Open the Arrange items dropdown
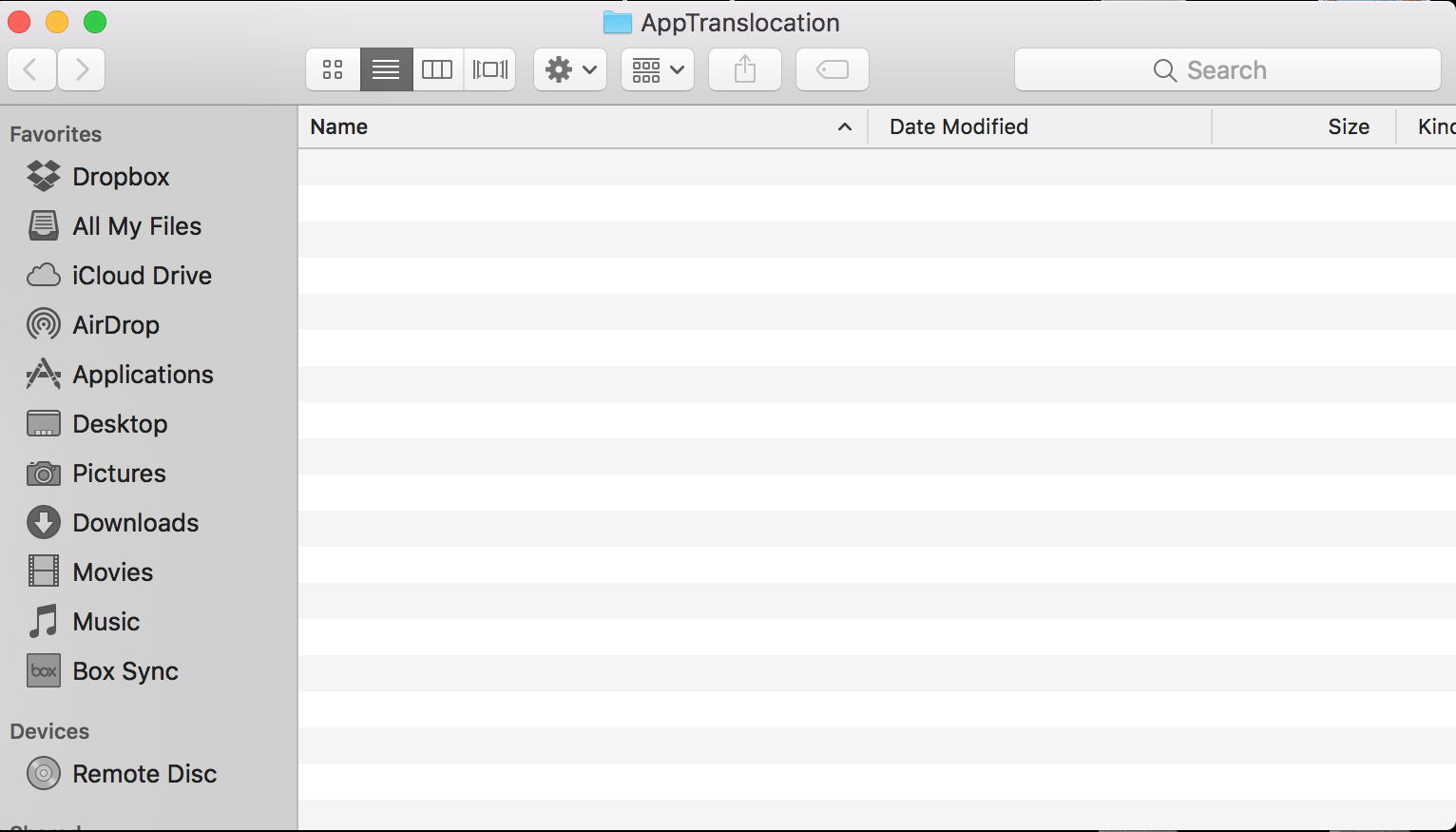 pyautogui.click(x=658, y=69)
